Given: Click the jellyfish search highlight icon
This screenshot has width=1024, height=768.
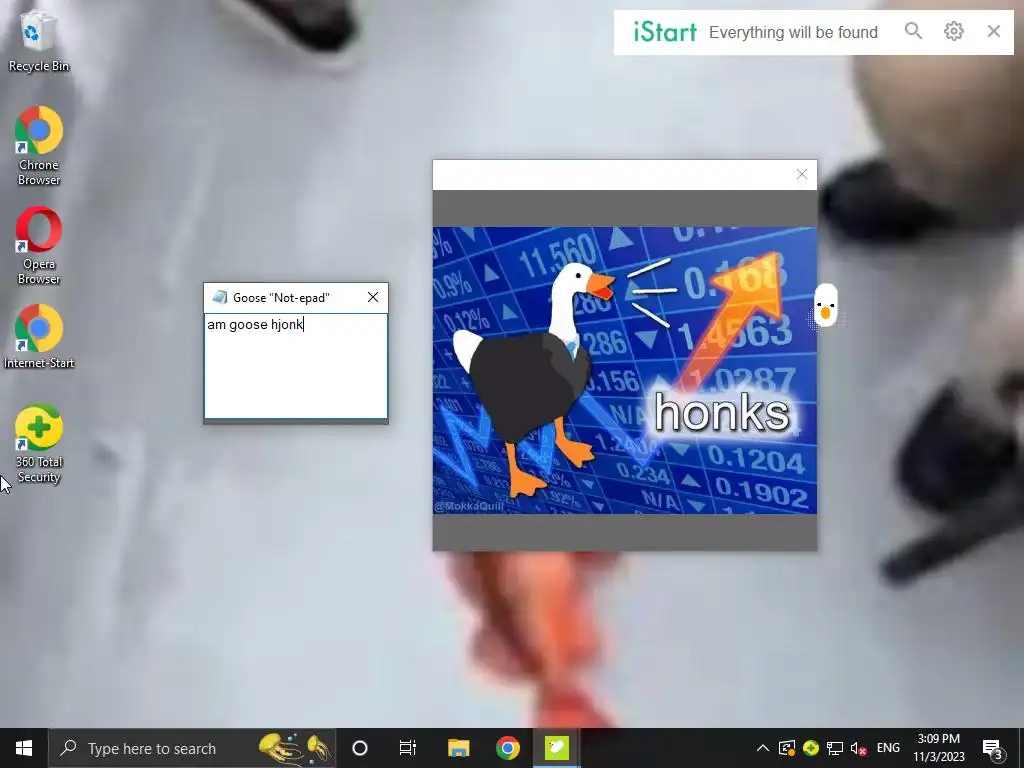Looking at the screenshot, I should pos(294,748).
